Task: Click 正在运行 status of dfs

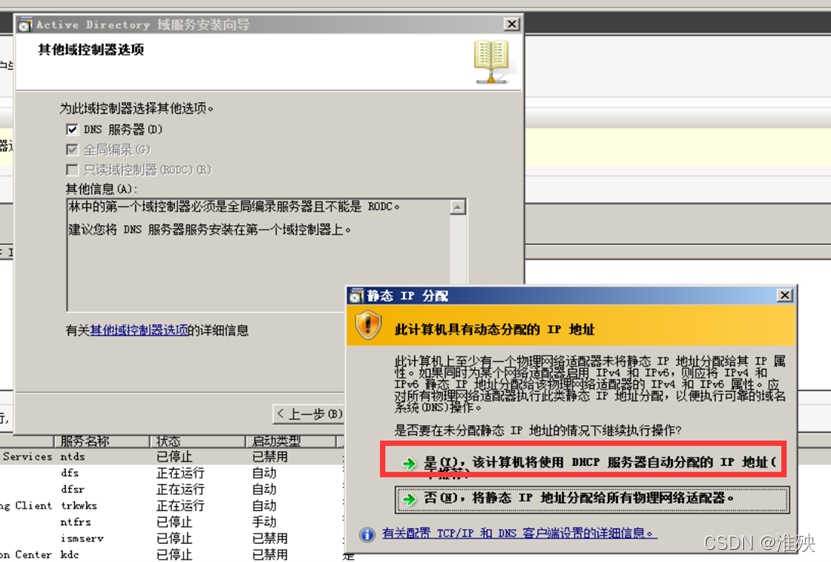Action: click(x=180, y=473)
